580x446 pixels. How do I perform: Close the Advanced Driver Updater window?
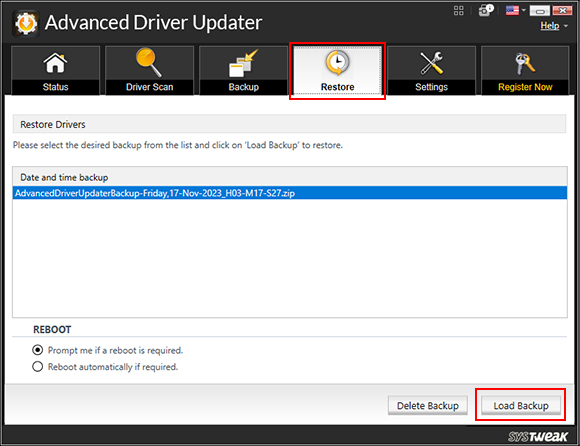click(562, 10)
